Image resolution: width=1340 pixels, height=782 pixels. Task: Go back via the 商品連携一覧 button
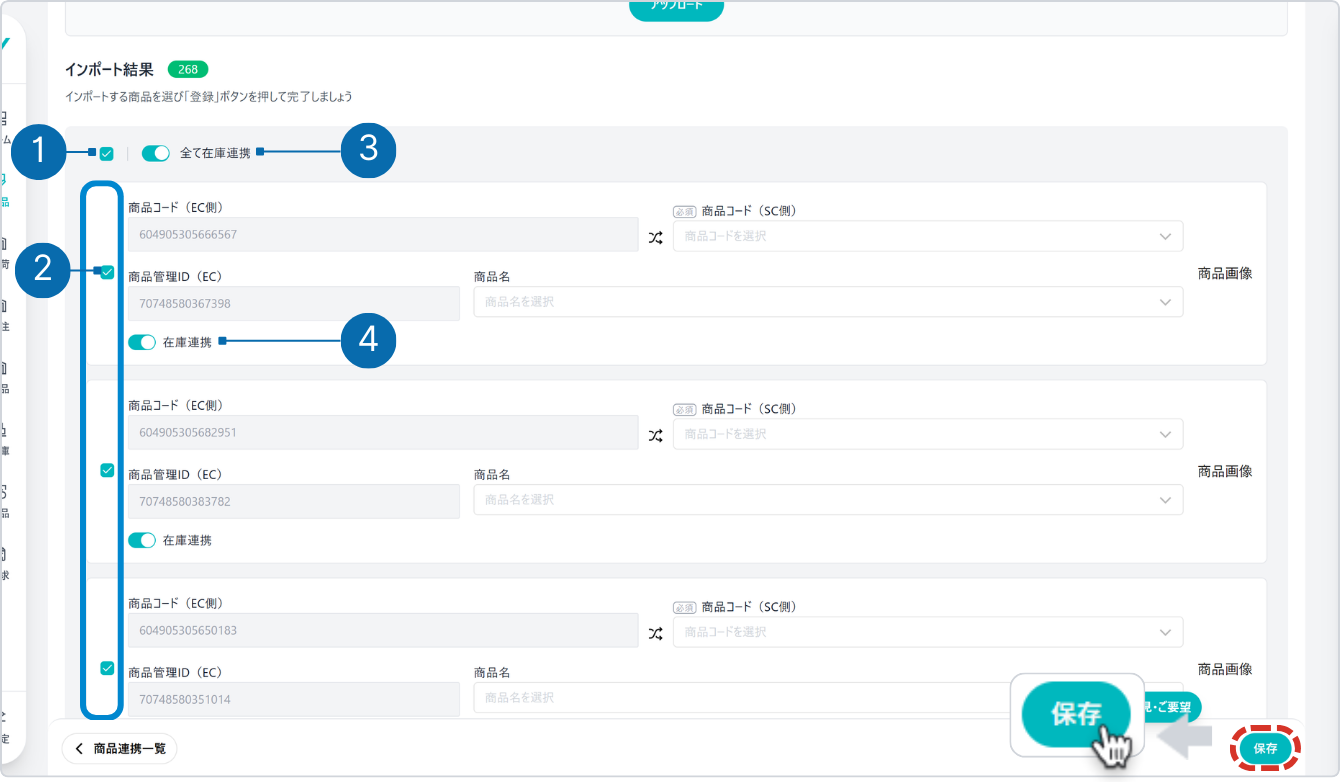[120, 748]
